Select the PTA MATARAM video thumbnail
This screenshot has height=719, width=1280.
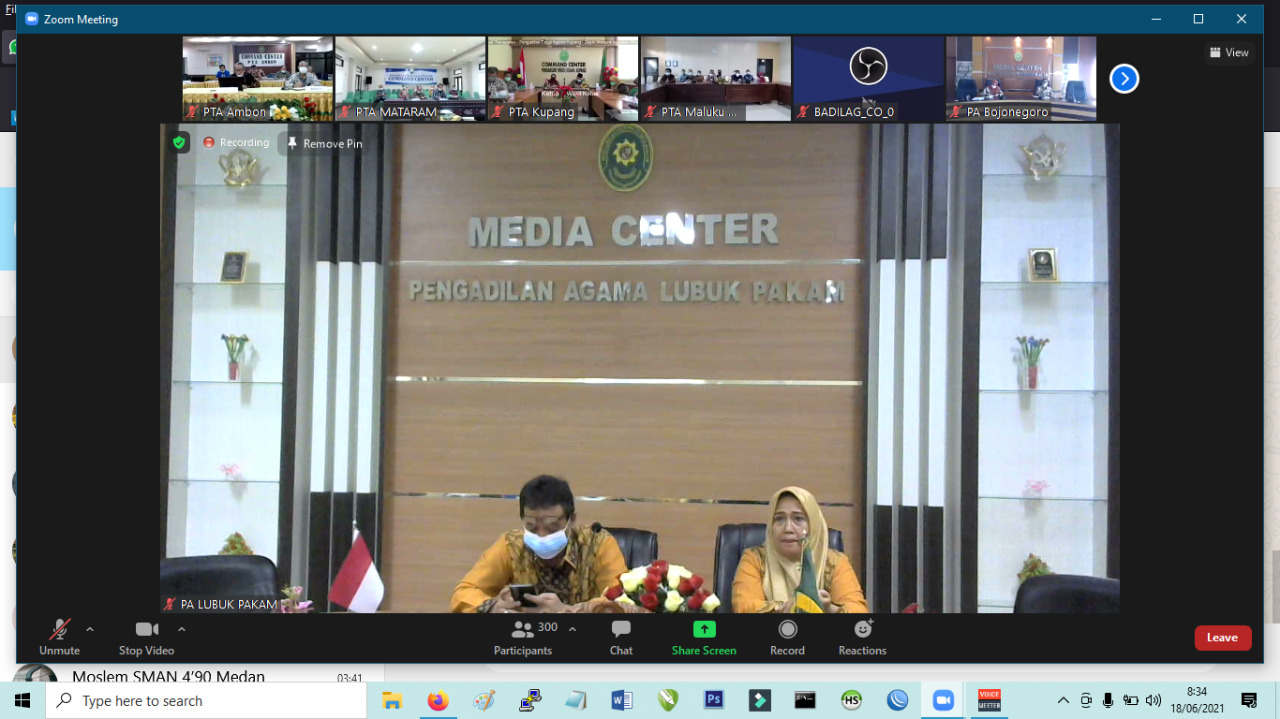point(410,78)
